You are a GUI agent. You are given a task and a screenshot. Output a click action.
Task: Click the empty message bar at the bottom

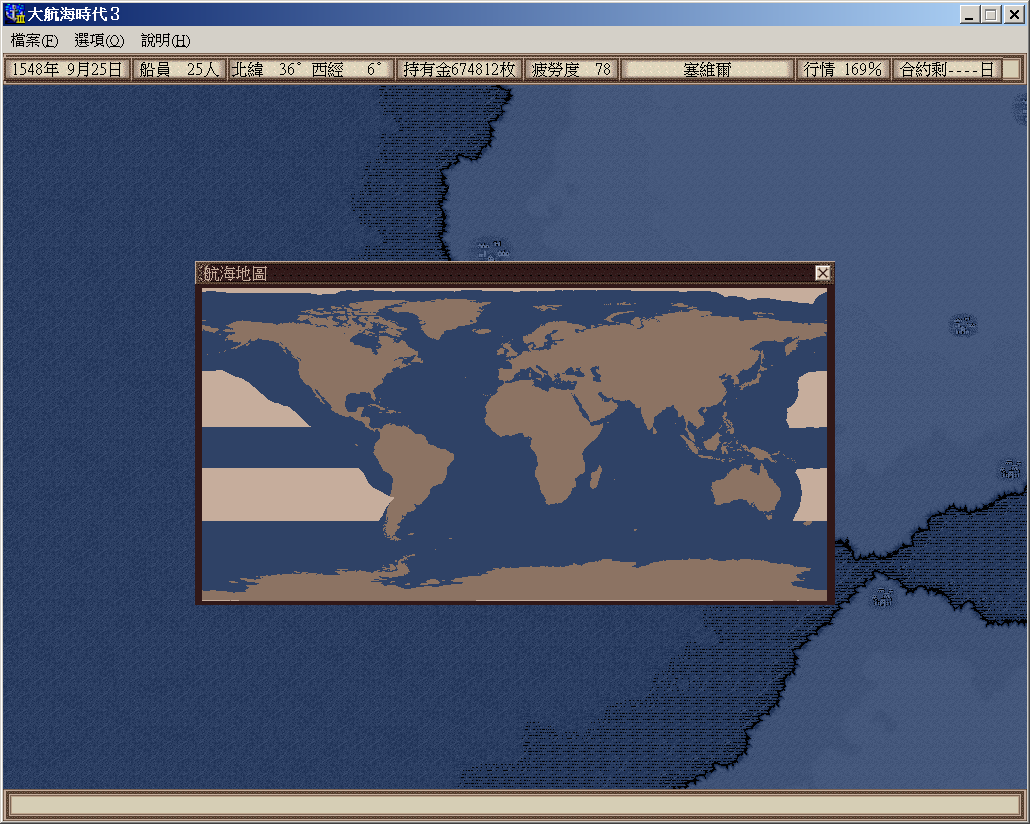pyautogui.click(x=514, y=805)
